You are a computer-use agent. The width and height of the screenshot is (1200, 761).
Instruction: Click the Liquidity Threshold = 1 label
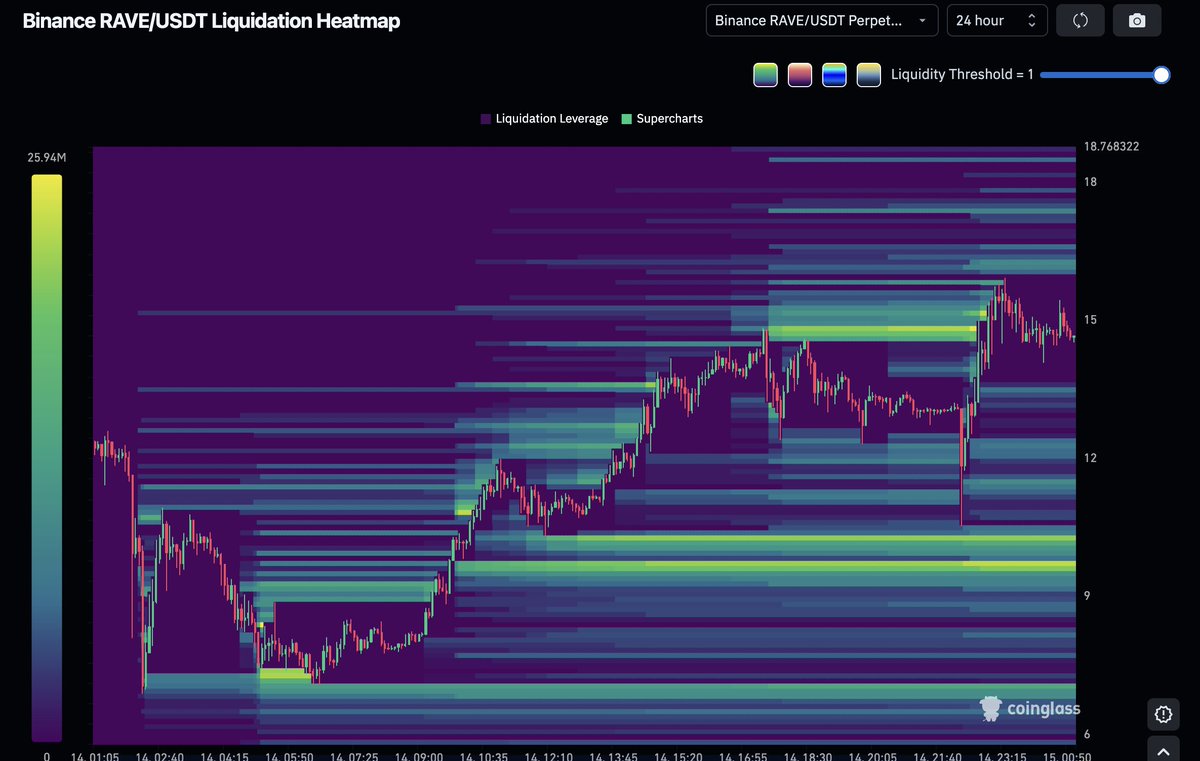pyautogui.click(x=962, y=75)
